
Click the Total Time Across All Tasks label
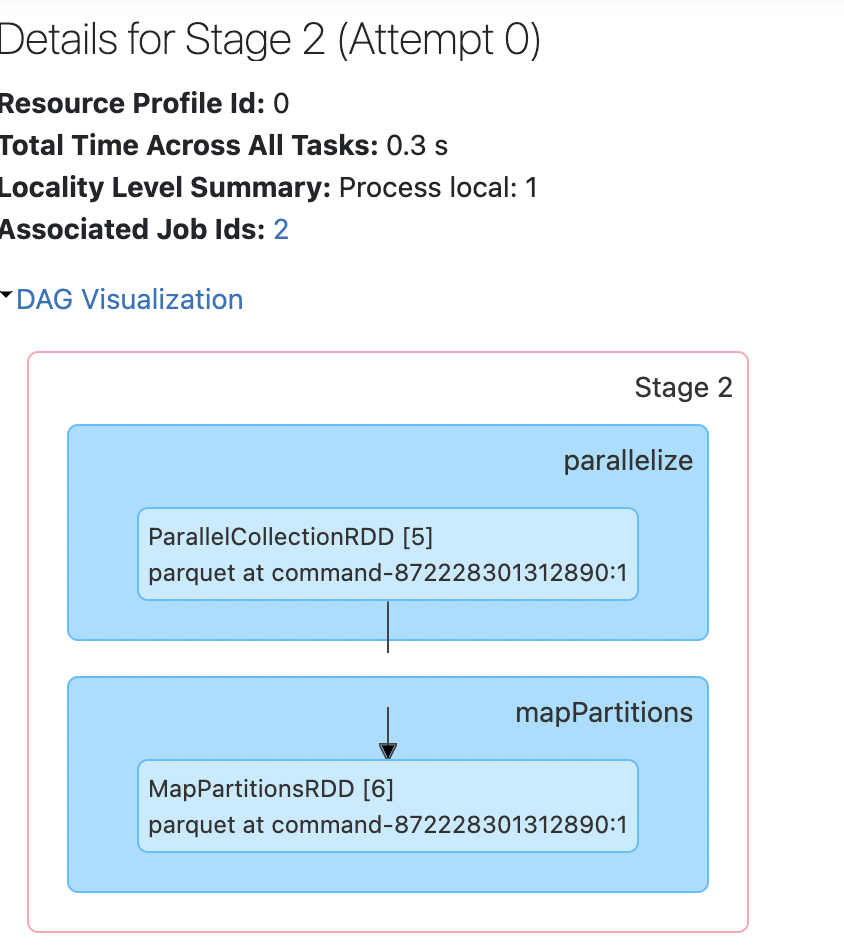point(188,146)
